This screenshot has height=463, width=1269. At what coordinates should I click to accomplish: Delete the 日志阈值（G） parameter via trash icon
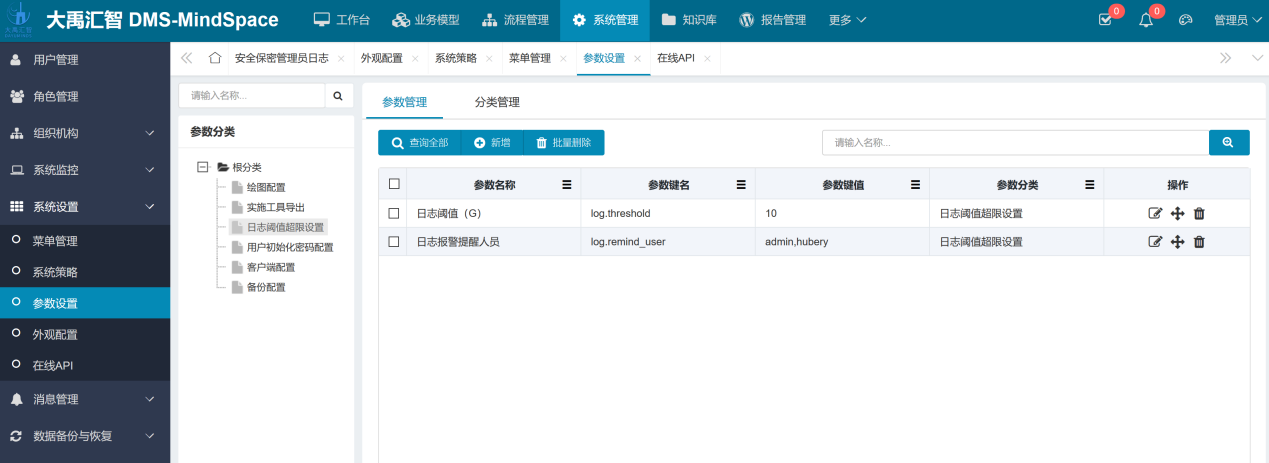1199,213
